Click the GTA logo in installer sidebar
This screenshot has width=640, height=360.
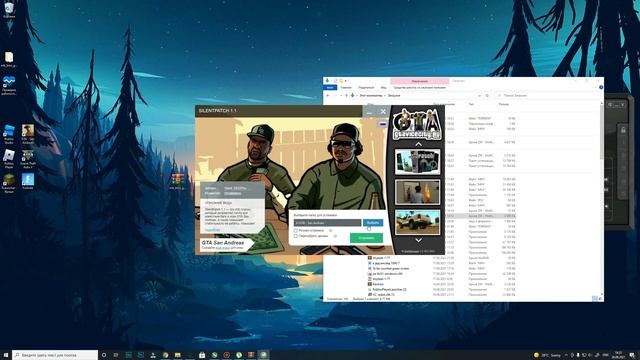tap(417, 123)
